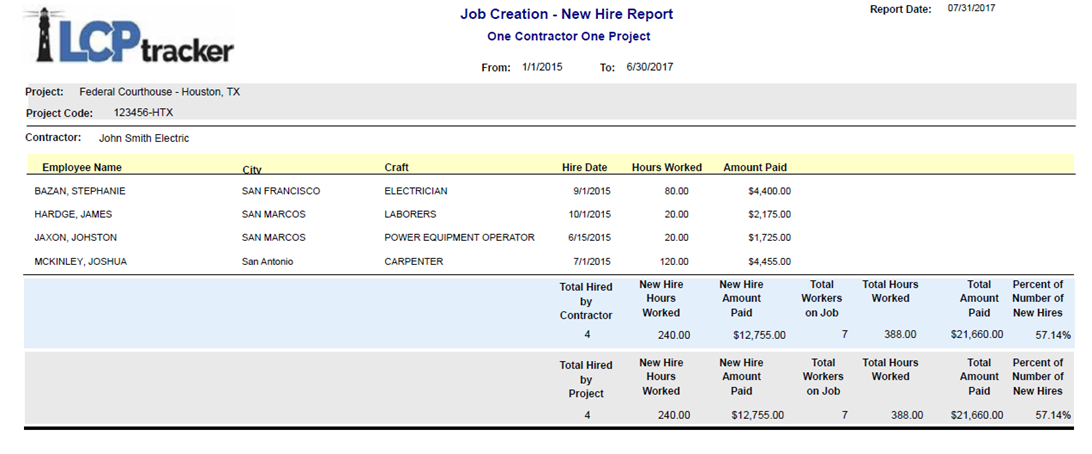Select hire date 6/15/2015
1092x454 pixels.
click(x=589, y=237)
